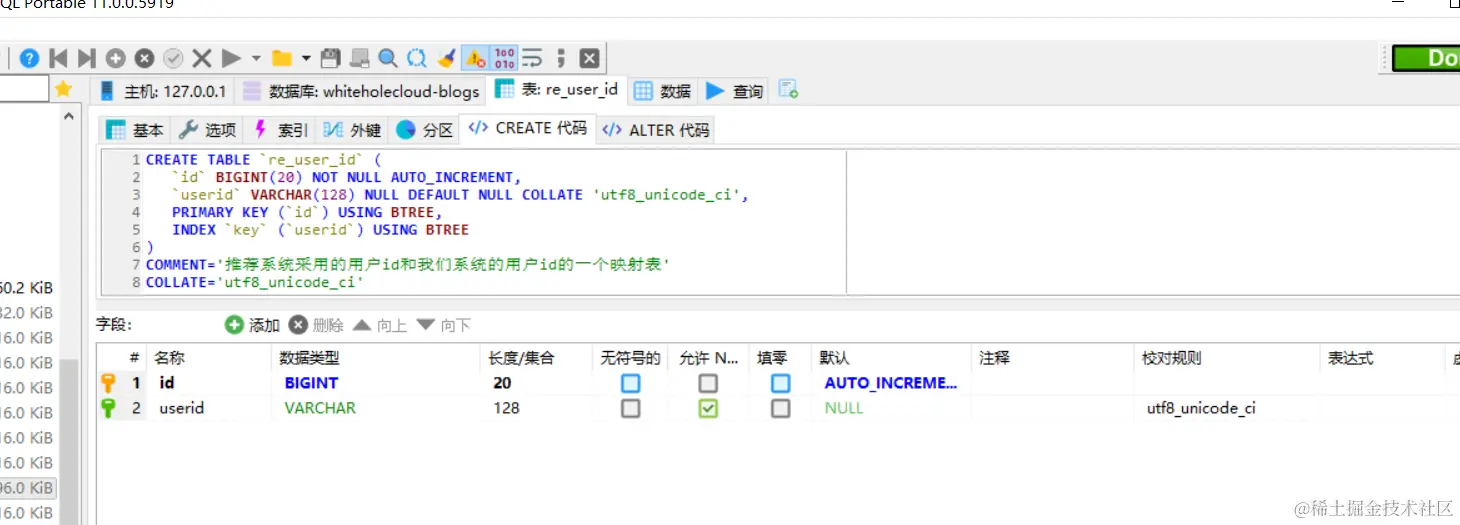Click the 数据类型 column header

pyautogui.click(x=375, y=358)
